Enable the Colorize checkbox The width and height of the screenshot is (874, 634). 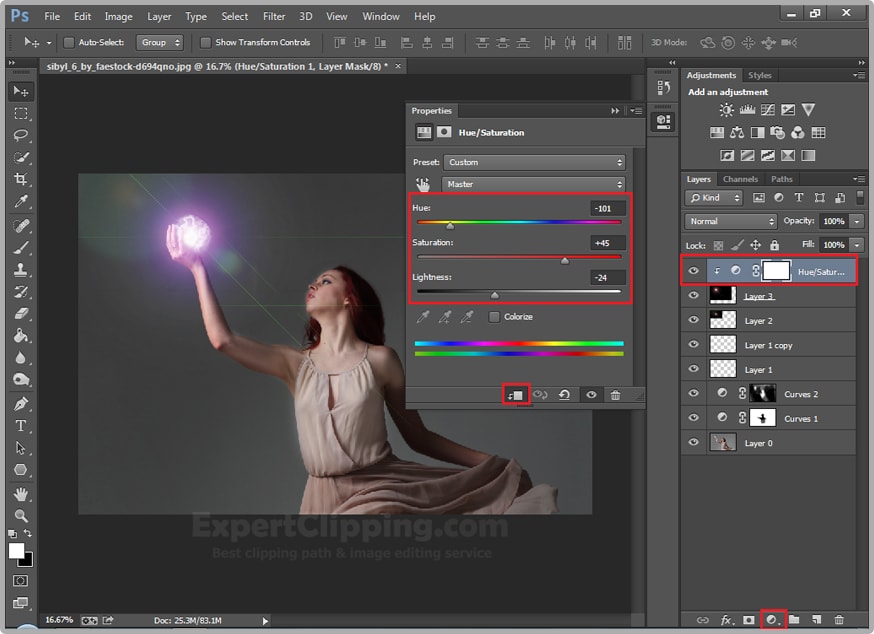coord(495,317)
